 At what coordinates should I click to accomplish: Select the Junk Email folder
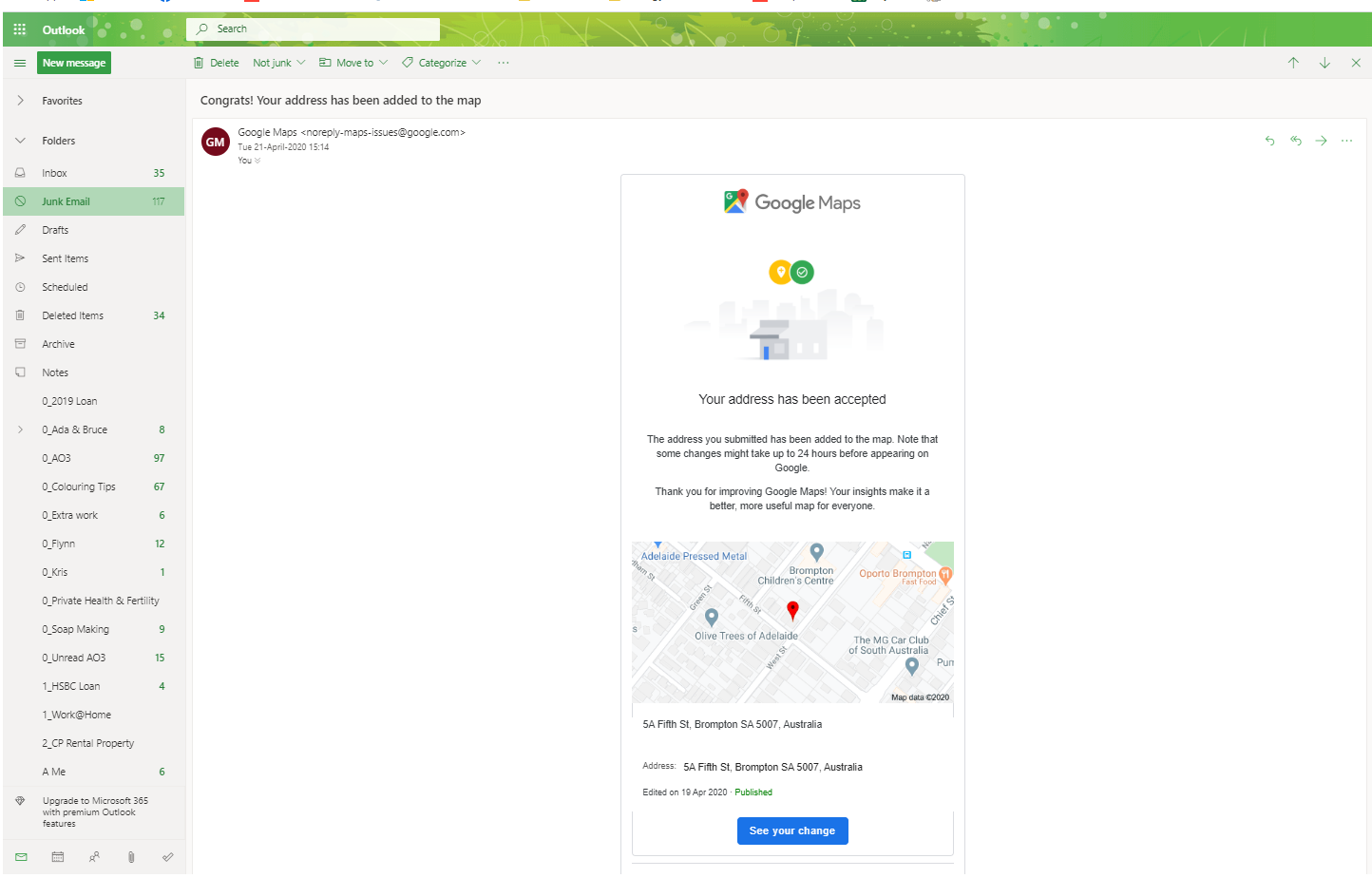tap(94, 201)
